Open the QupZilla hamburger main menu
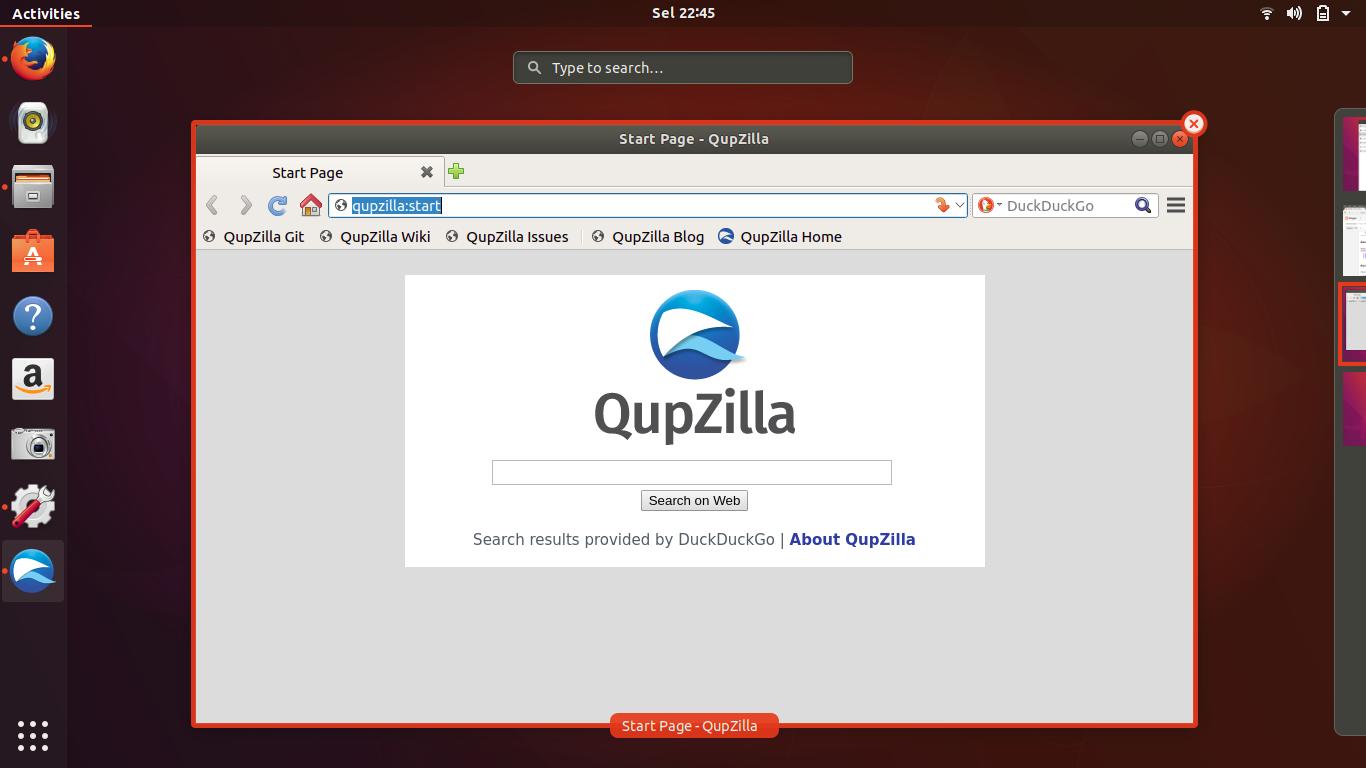The width and height of the screenshot is (1366, 768). [1176, 205]
